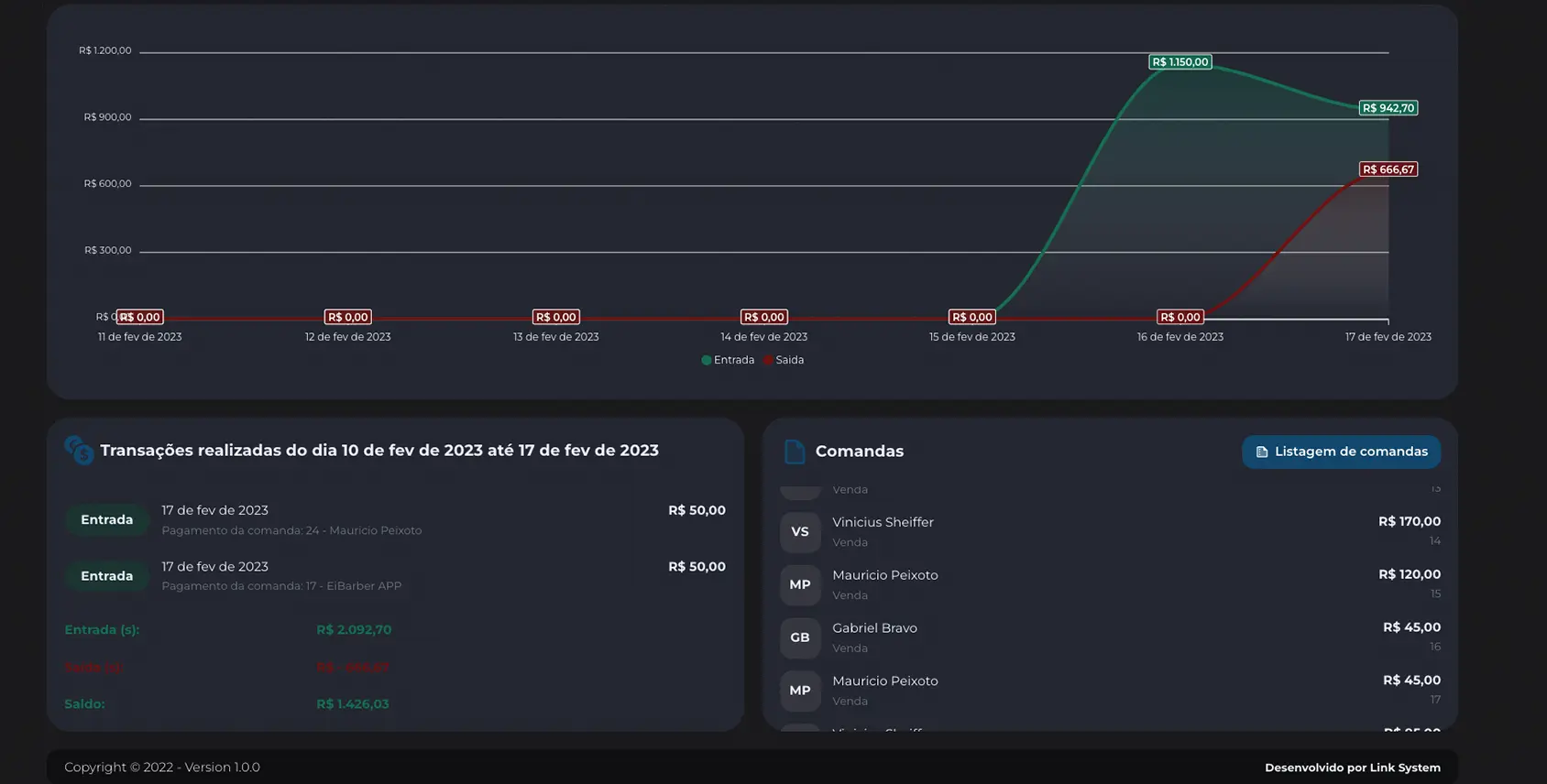Viewport: 1547px width, 784px height.
Task: Click Gabriel Bravo's R$ 45,00 amount
Action: [1411, 627]
